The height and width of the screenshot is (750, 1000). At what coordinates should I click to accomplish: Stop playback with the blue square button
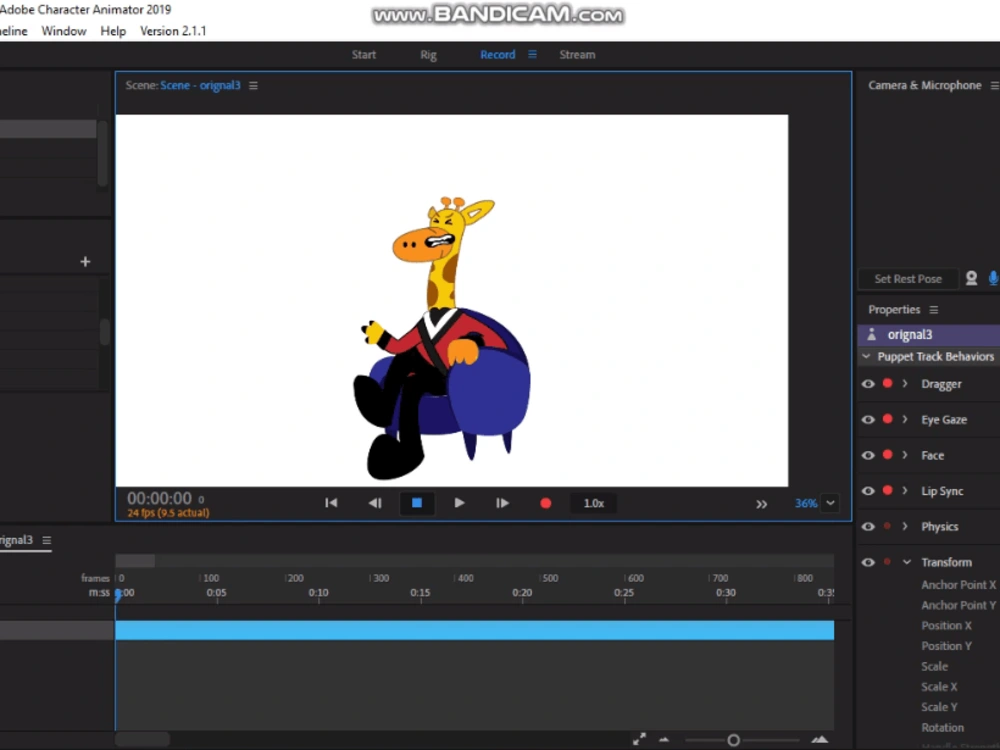click(416, 503)
